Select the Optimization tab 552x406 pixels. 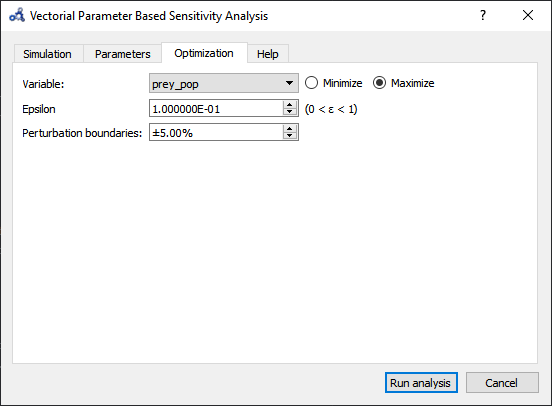204,53
